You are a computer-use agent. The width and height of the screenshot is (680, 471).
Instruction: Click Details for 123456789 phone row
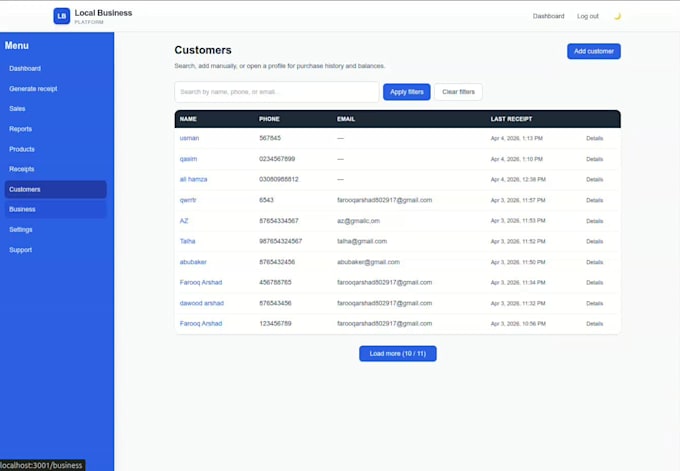pos(595,324)
